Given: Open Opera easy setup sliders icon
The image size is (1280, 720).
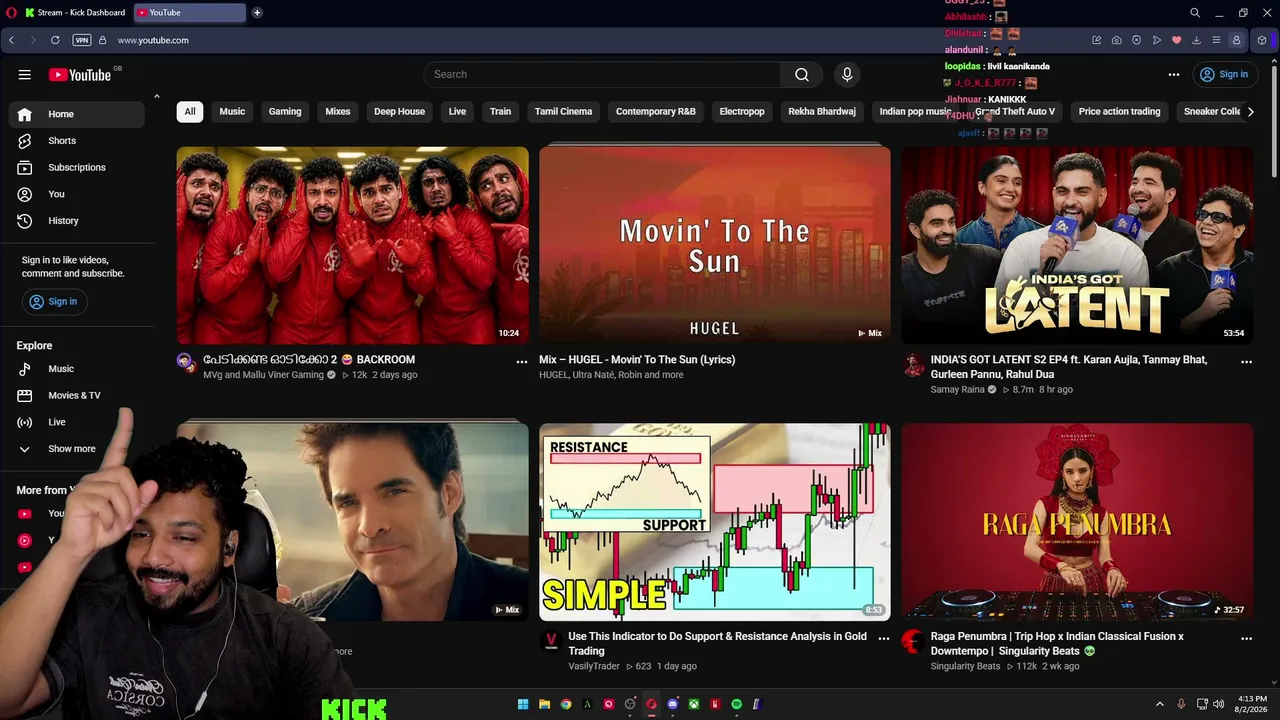Looking at the screenshot, I should click(1216, 40).
